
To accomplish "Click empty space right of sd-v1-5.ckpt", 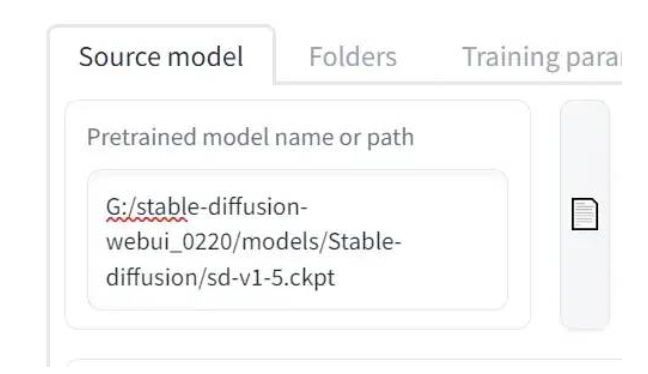I will point(417,278).
